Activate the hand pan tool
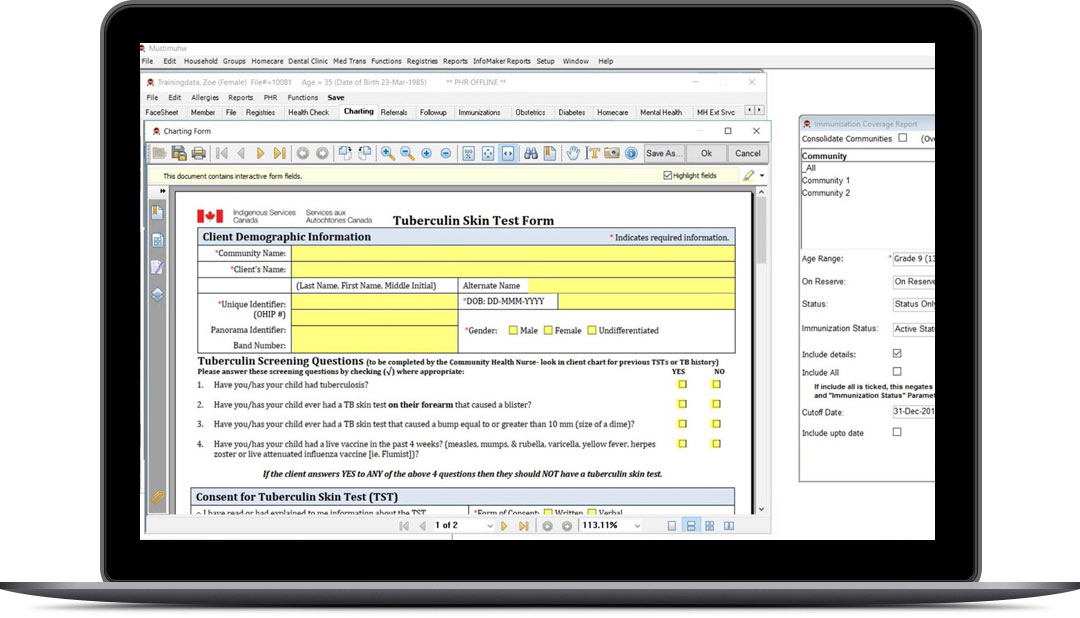This screenshot has height=618, width=1080. click(x=573, y=153)
